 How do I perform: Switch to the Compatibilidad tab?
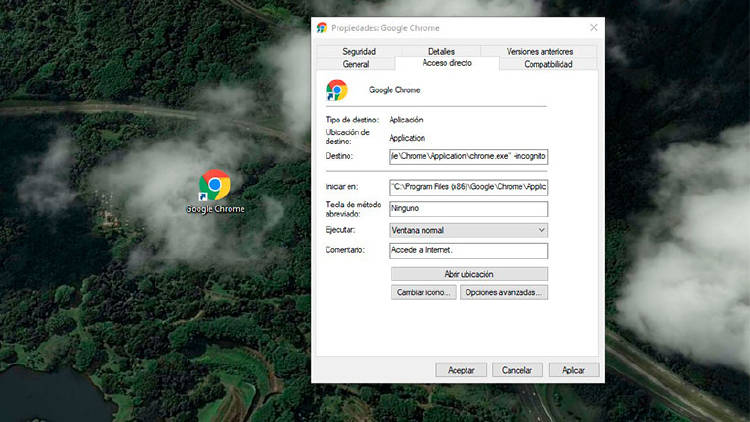click(548, 64)
